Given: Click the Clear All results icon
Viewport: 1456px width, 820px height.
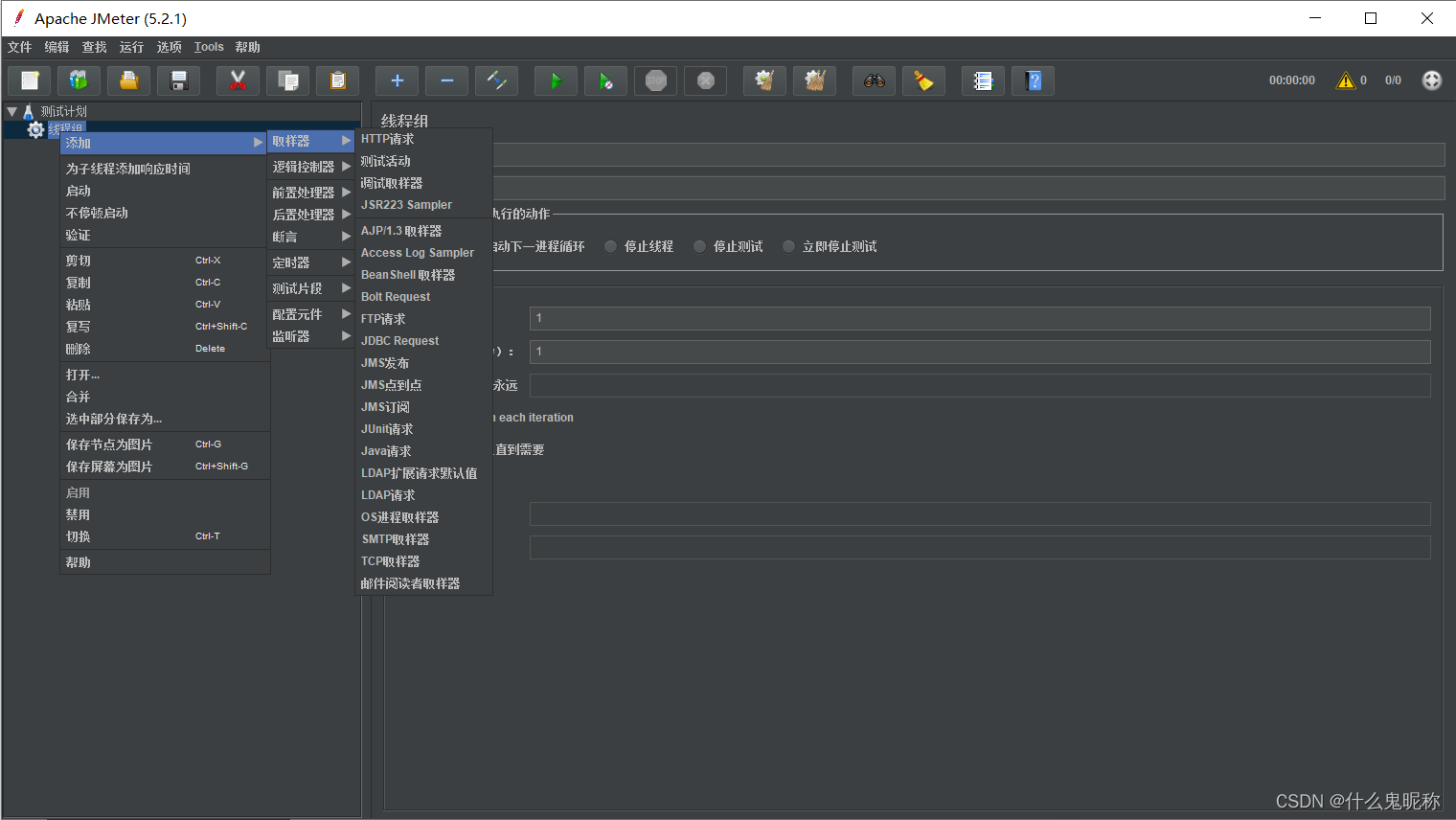Looking at the screenshot, I should 815,80.
